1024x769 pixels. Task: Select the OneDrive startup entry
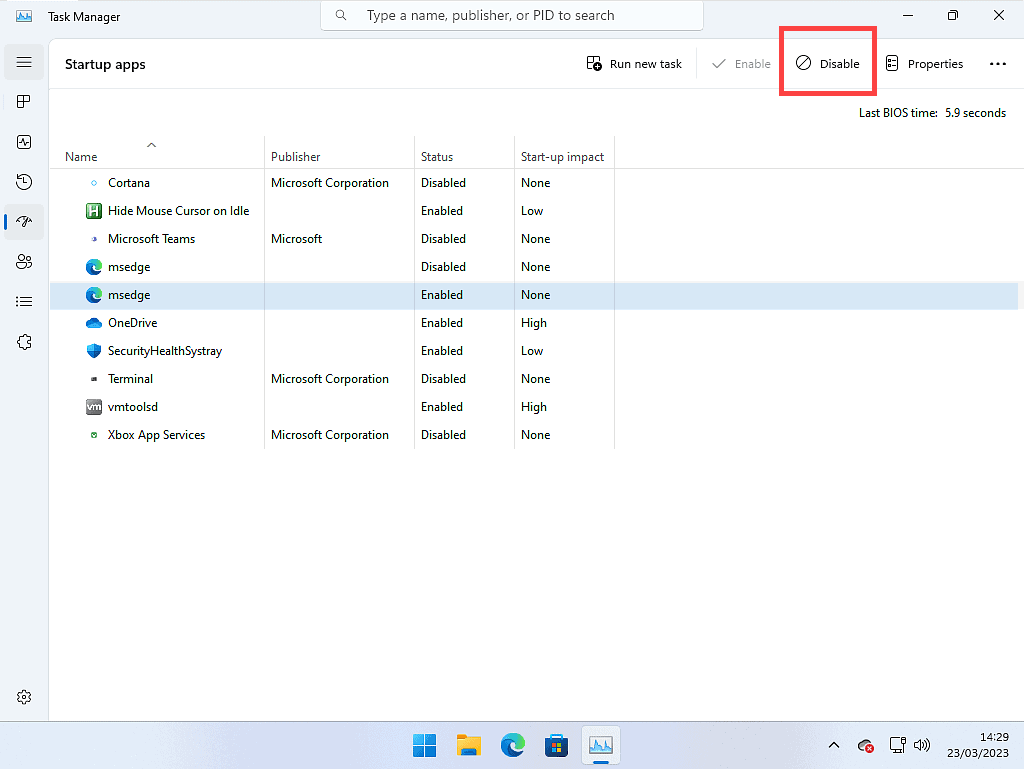click(x=133, y=323)
